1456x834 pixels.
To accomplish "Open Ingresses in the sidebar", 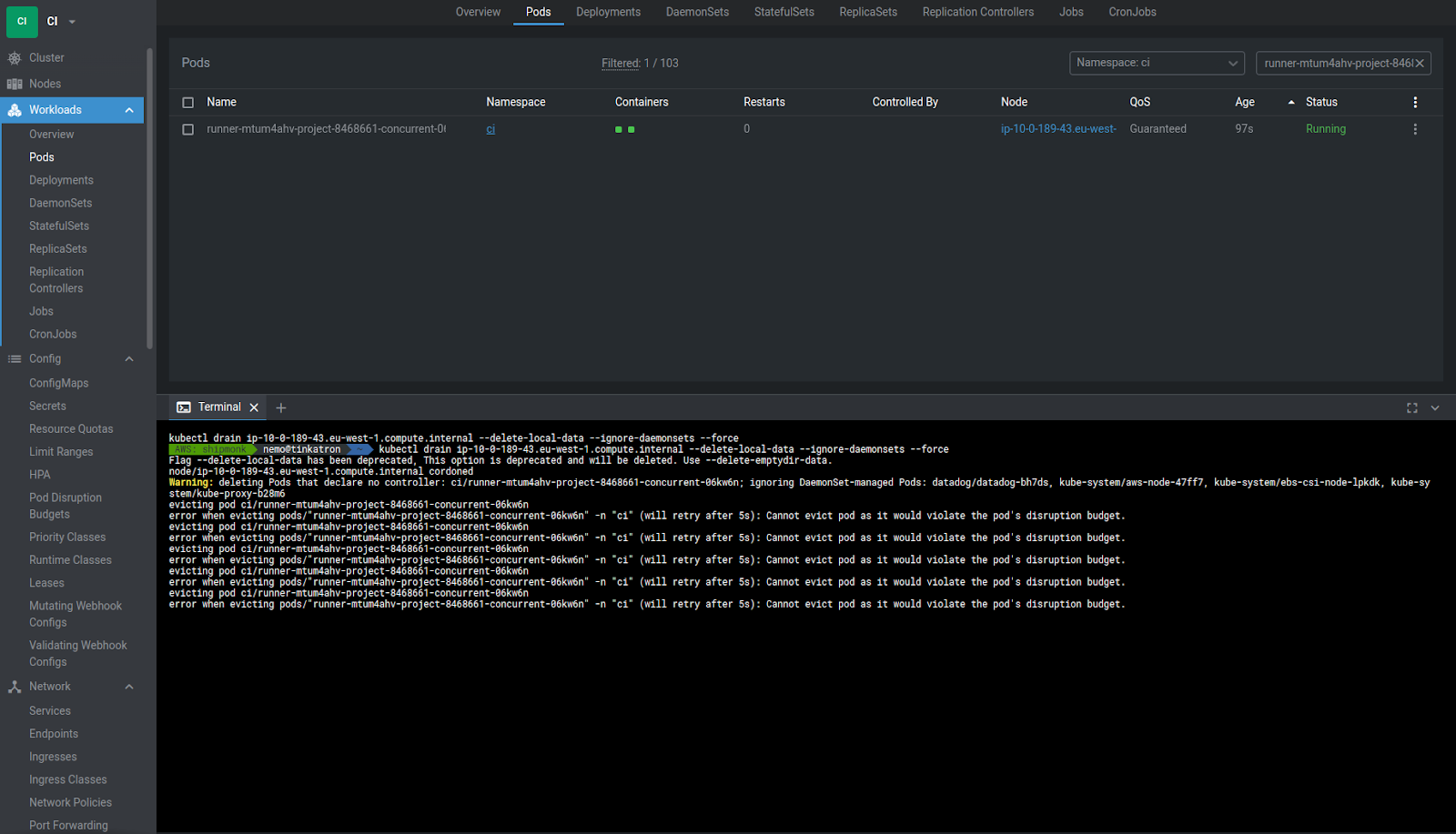I will 53,757.
